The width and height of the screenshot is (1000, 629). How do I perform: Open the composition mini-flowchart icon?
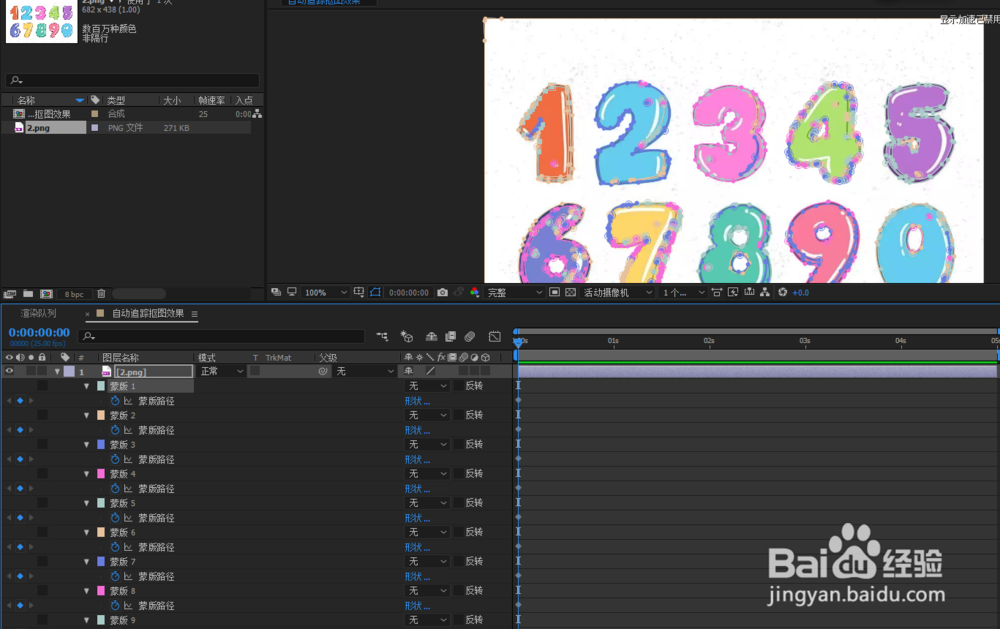pyautogui.click(x=382, y=336)
